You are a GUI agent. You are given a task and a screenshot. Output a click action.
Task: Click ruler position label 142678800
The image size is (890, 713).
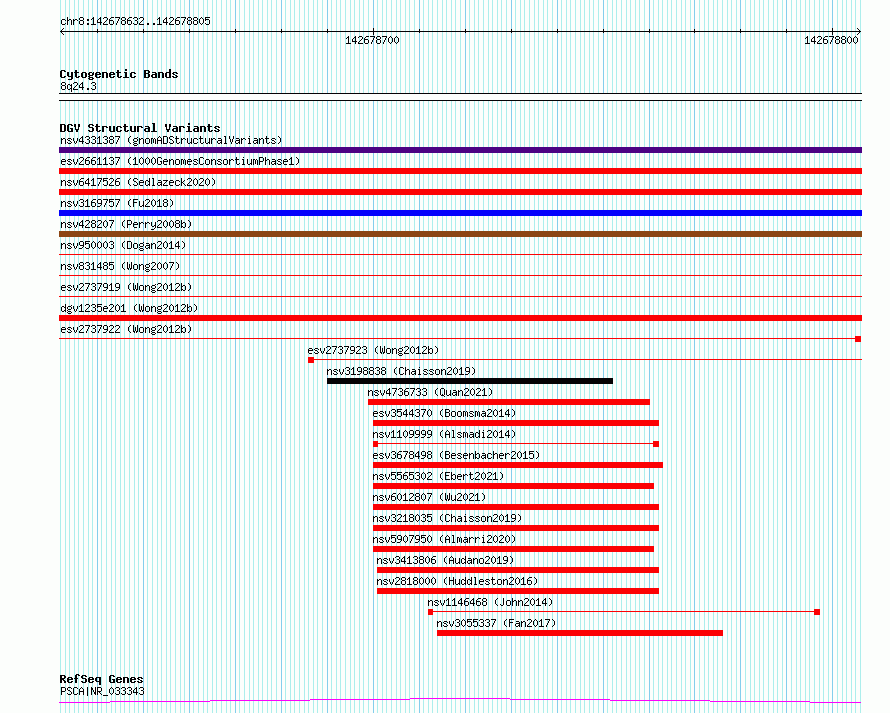point(831,40)
